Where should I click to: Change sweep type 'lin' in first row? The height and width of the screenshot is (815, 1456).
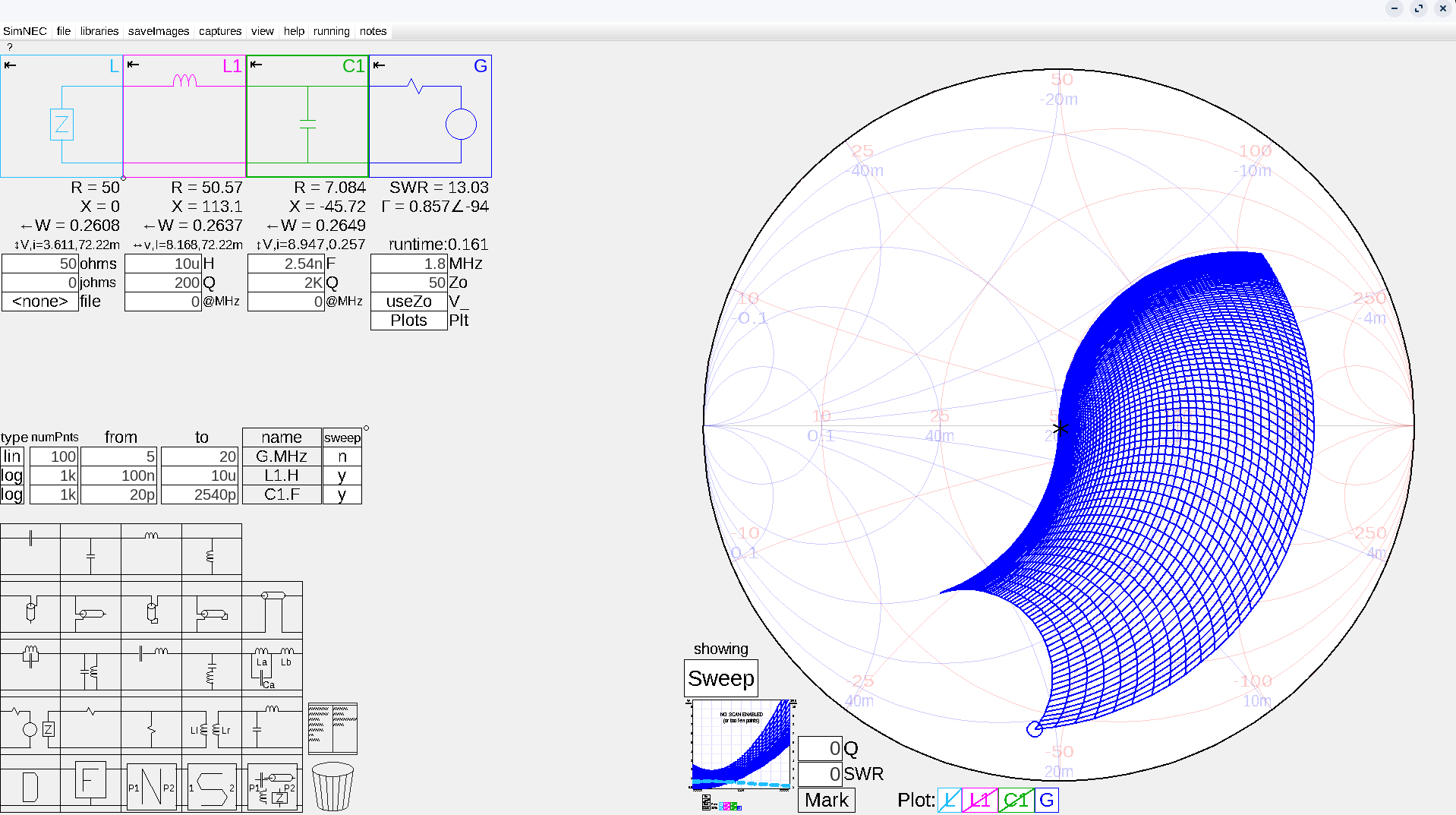click(x=12, y=456)
